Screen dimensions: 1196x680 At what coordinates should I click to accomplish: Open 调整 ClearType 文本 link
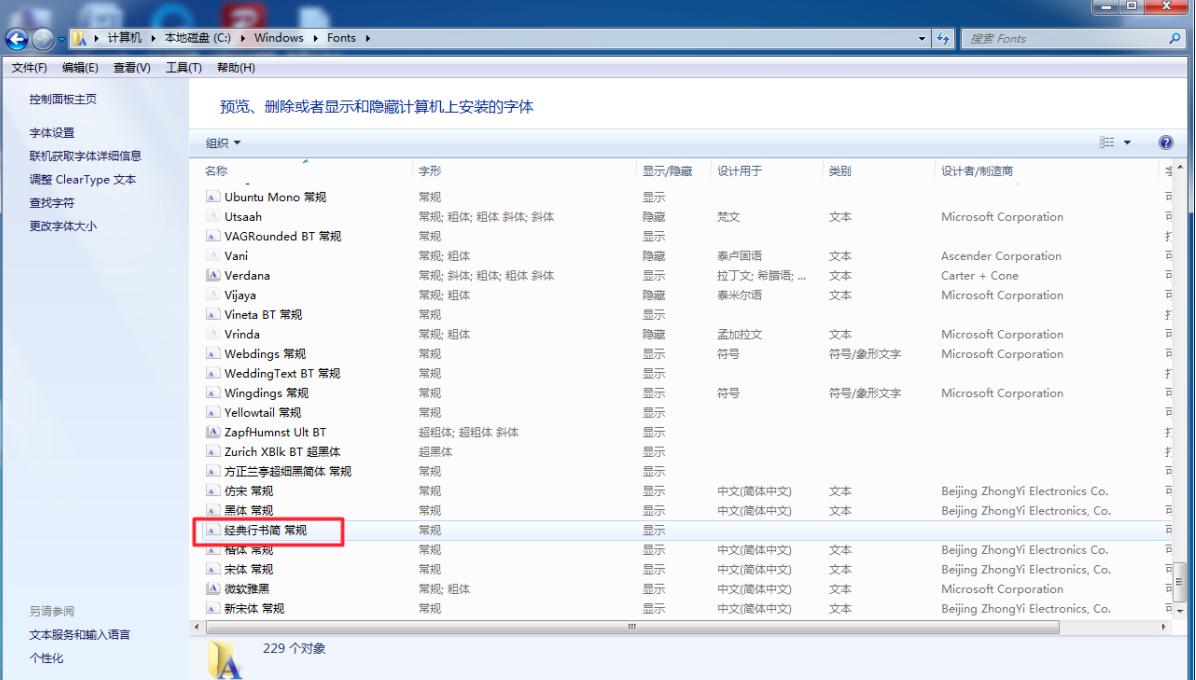[82, 179]
